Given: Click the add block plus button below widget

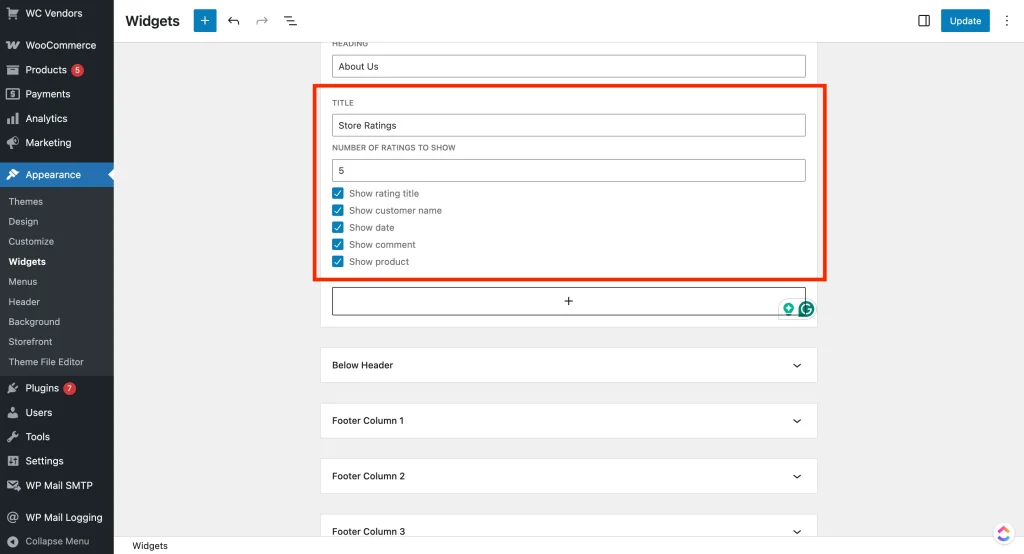Looking at the screenshot, I should click(568, 301).
